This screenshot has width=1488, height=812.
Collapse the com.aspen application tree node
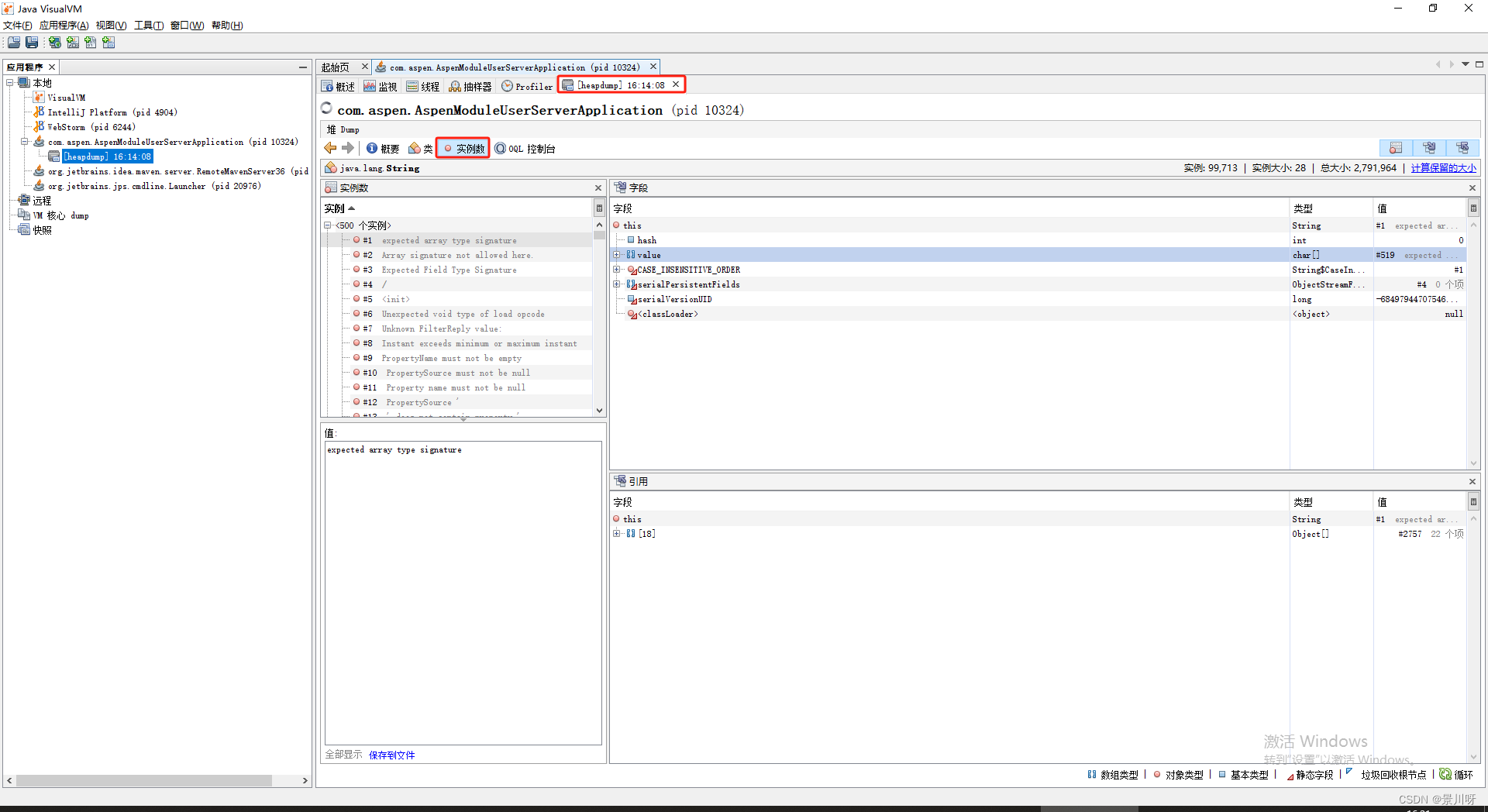[x=25, y=142]
